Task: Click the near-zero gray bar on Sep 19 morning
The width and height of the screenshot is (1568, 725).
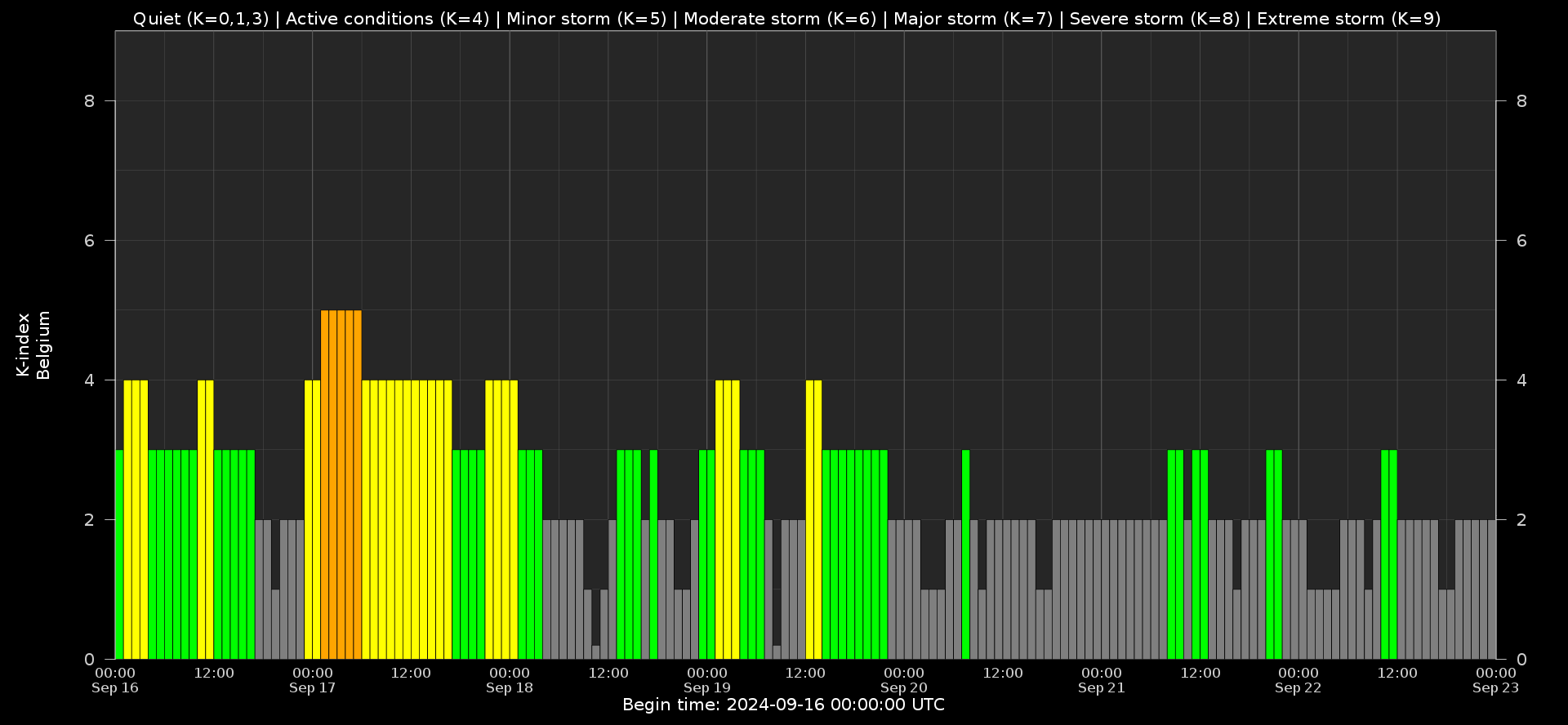Action: [777, 652]
